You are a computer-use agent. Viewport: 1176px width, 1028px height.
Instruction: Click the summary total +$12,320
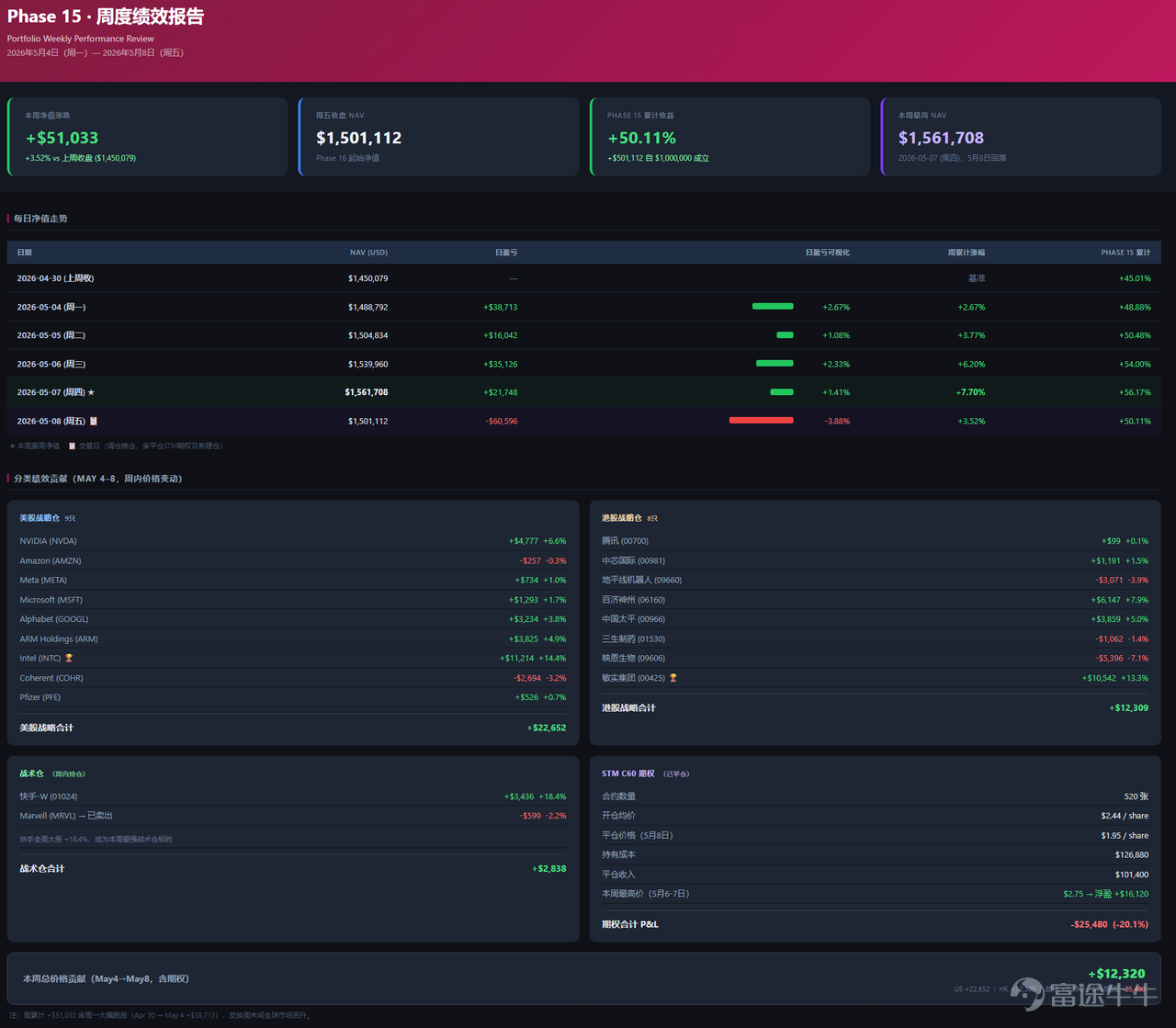1116,974
